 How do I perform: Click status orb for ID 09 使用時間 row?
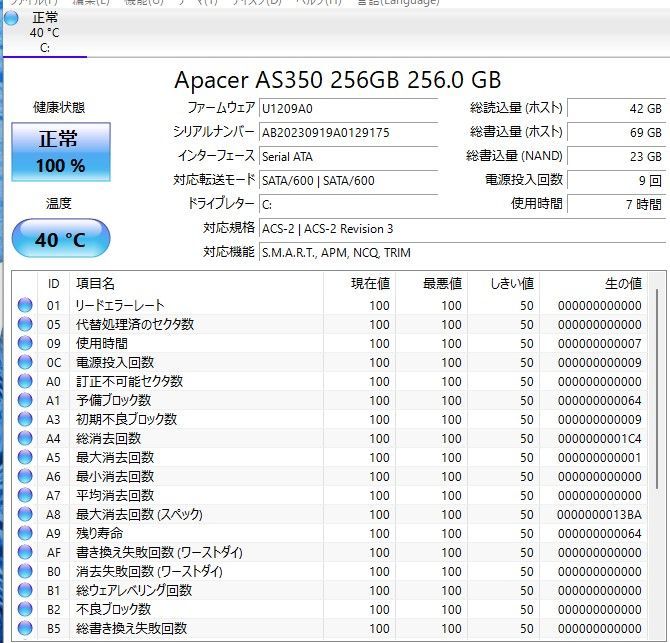[25, 343]
